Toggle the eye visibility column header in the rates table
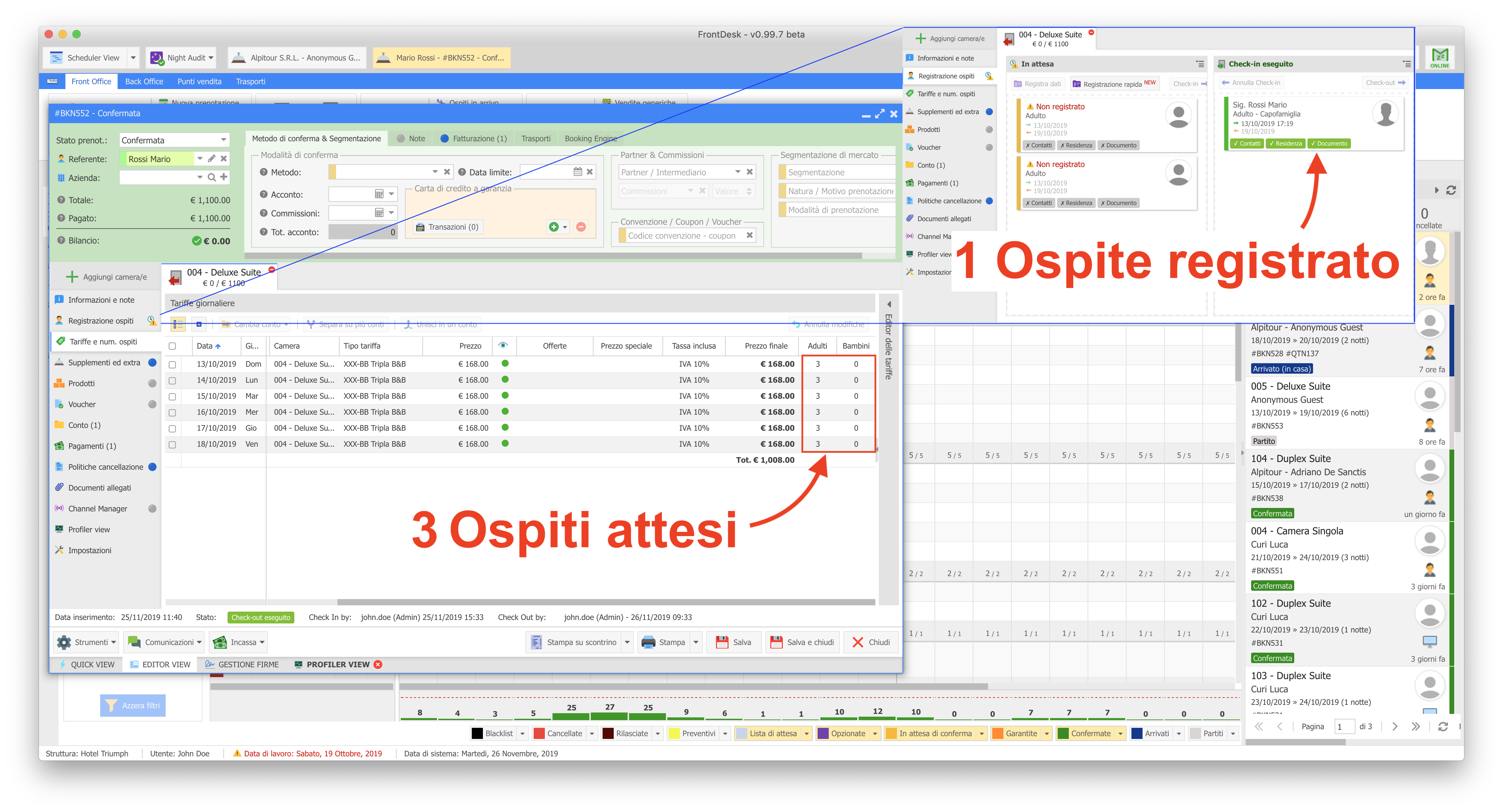The image size is (1503, 812). click(503, 345)
